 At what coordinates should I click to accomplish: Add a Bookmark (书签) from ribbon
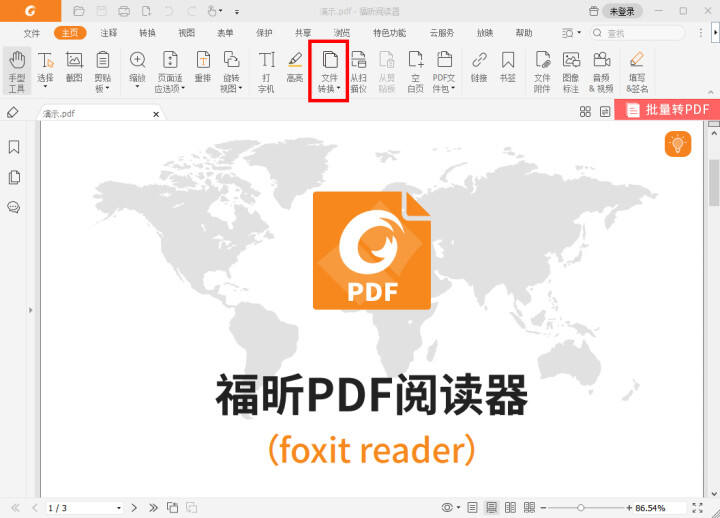(x=507, y=67)
